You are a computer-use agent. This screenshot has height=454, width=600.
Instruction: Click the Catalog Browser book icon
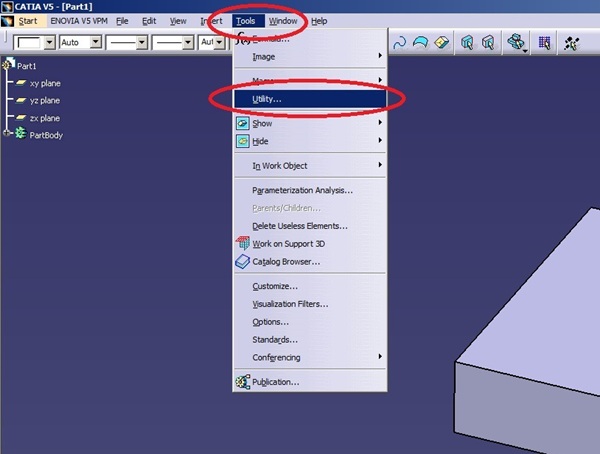pos(243,262)
